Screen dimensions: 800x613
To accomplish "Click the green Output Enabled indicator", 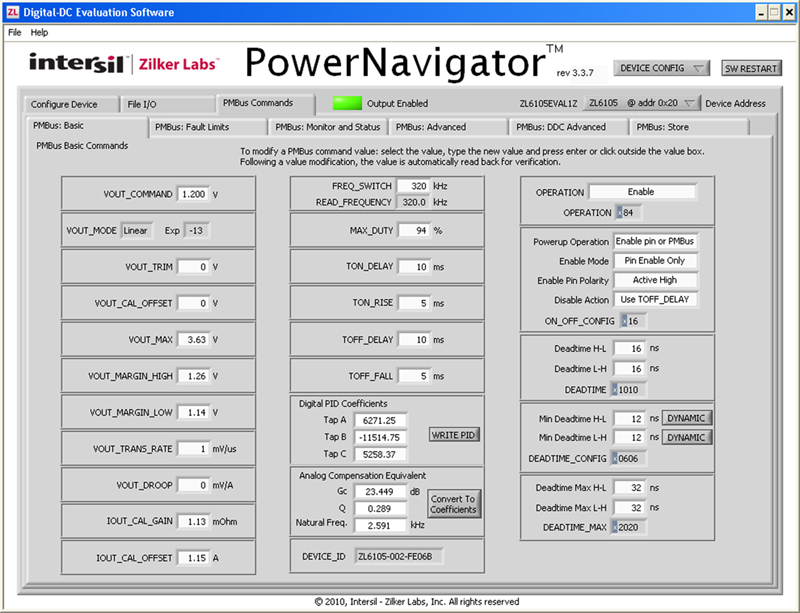I will 347,103.
